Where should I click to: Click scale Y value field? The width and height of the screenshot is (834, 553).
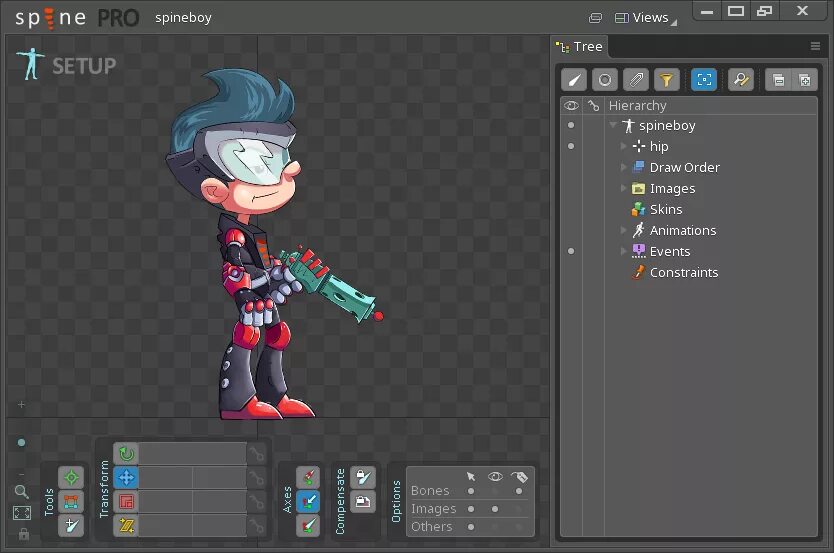220,501
